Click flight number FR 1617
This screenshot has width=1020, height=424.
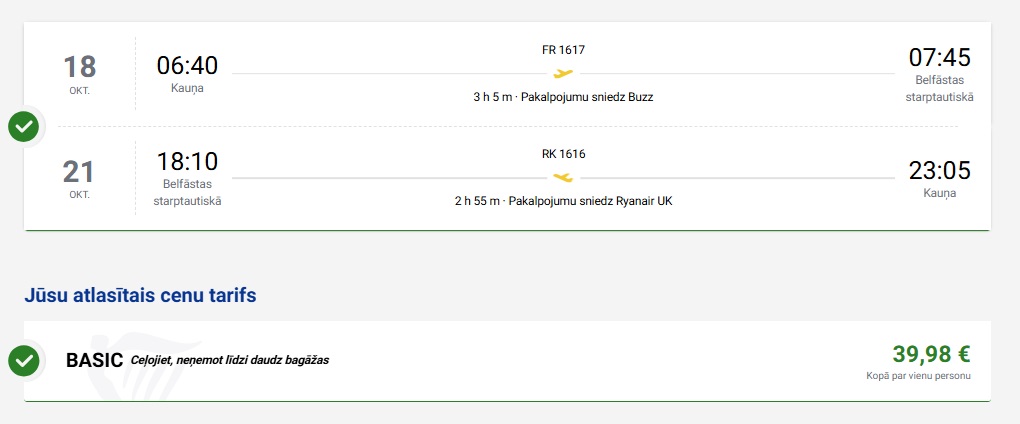click(x=563, y=50)
